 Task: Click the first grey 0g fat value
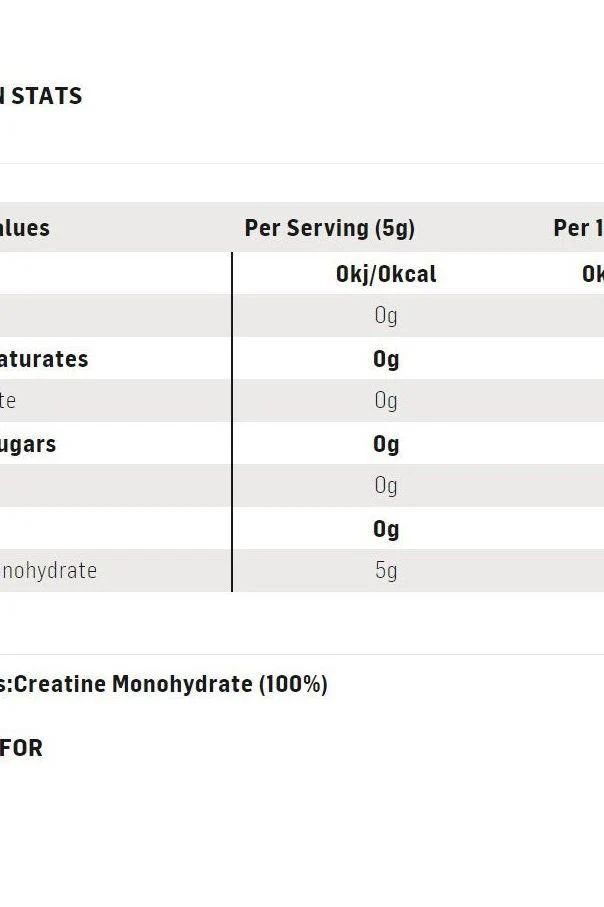(386, 316)
